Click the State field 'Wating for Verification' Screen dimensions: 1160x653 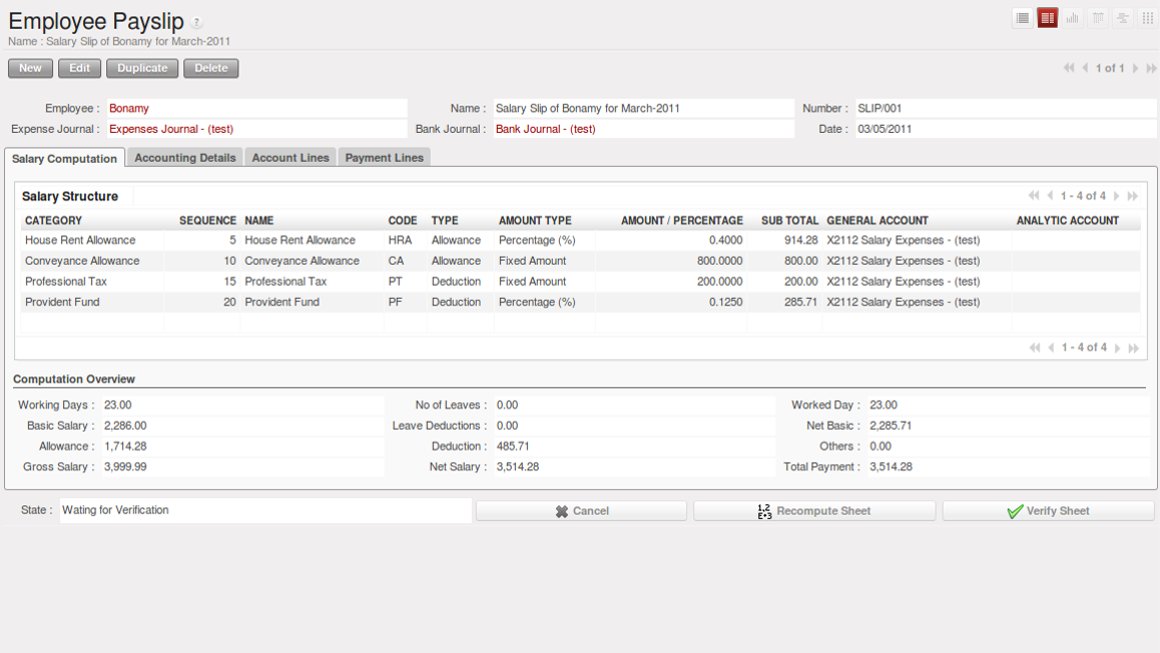(x=266, y=510)
